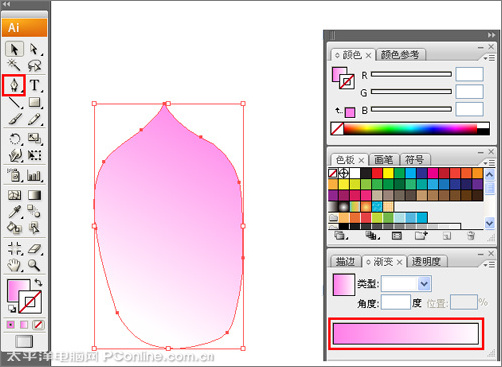Image resolution: width=502 pixels, height=367 pixels.
Task: Select the Lasso tool
Action: pos(34,66)
